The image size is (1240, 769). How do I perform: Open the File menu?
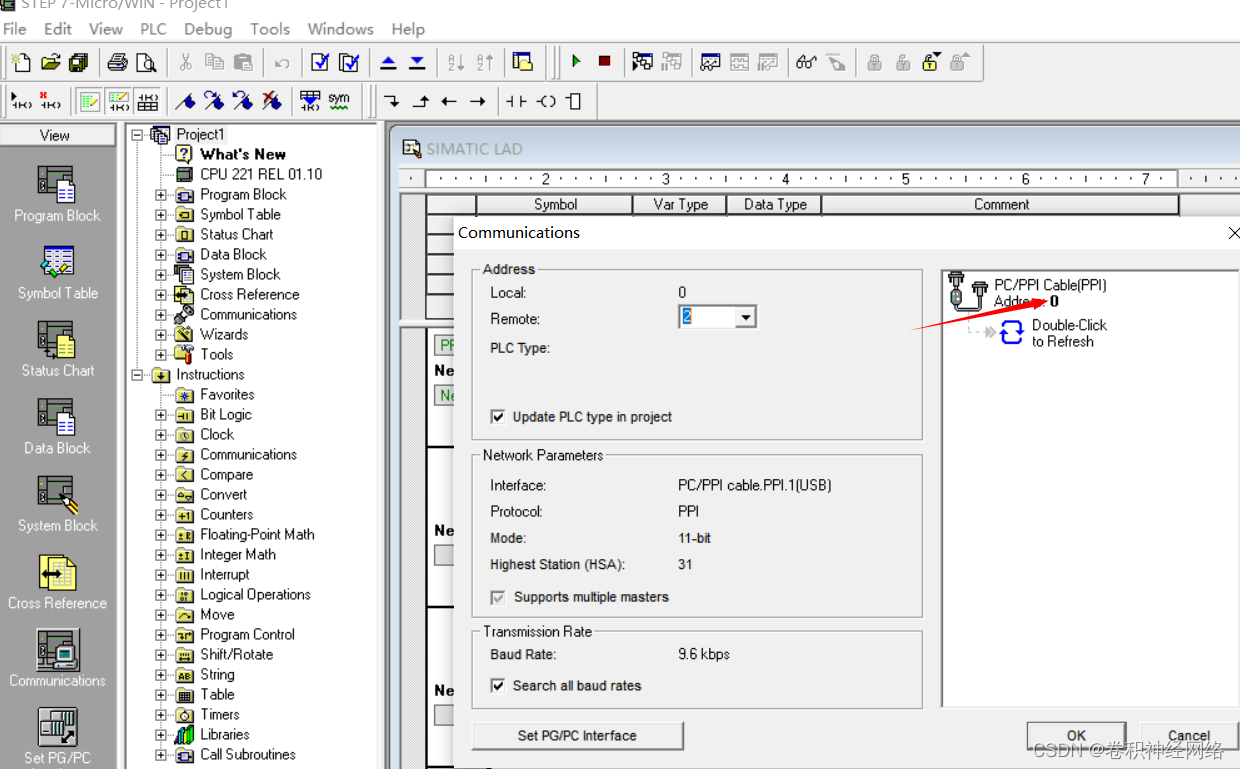[x=15, y=29]
